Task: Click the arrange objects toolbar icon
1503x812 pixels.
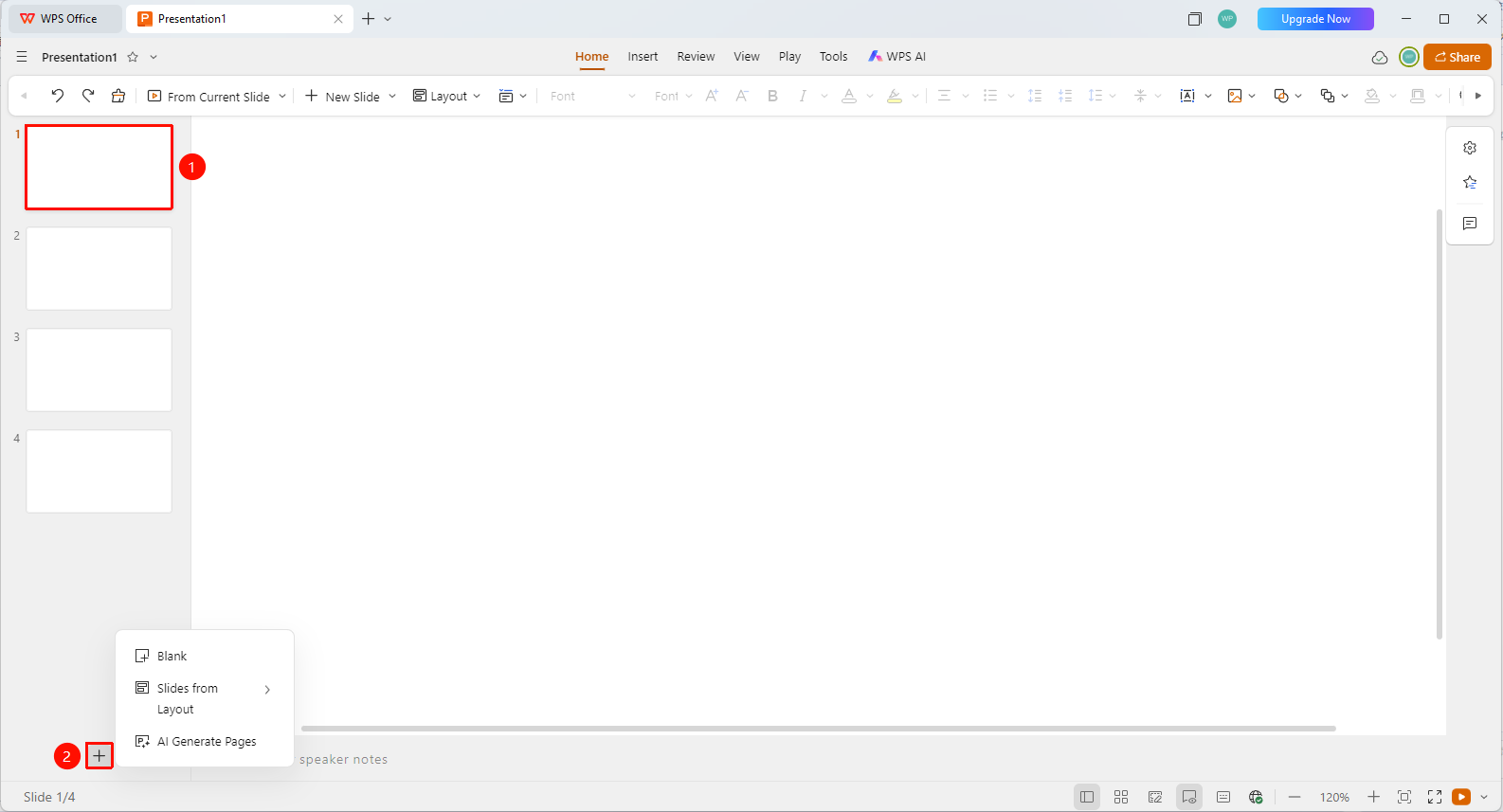Action: click(x=1328, y=96)
